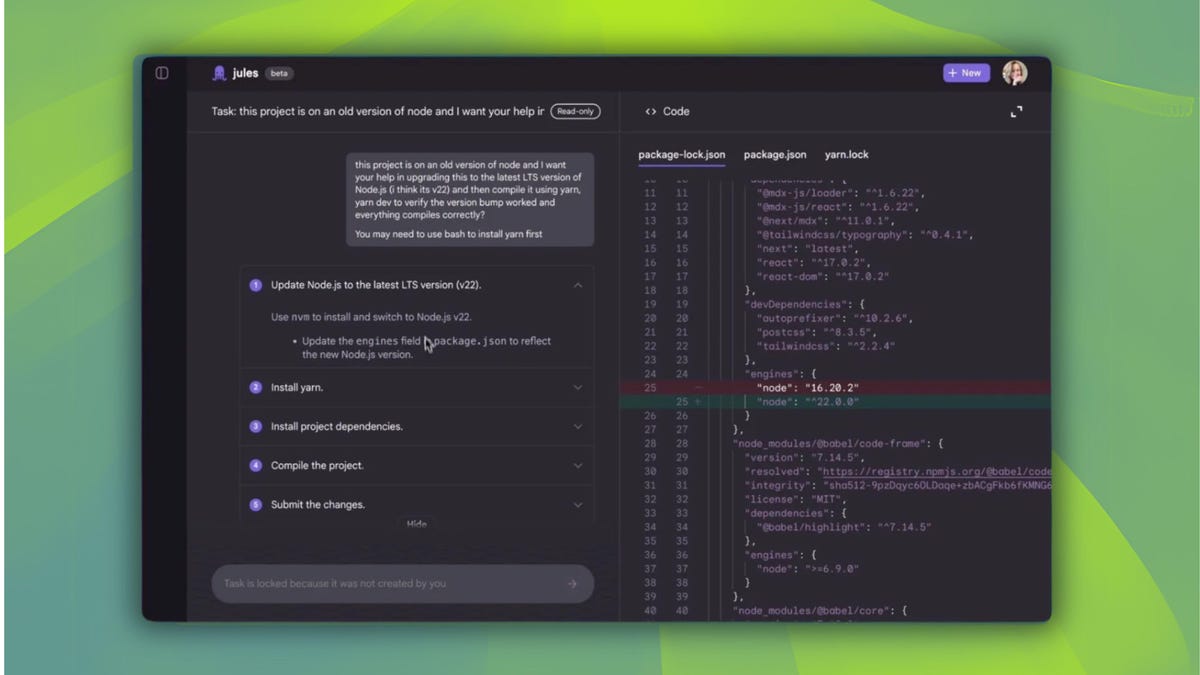Viewport: 1200px width, 675px height.
Task: Expand the Submit the changes step
Action: point(577,505)
